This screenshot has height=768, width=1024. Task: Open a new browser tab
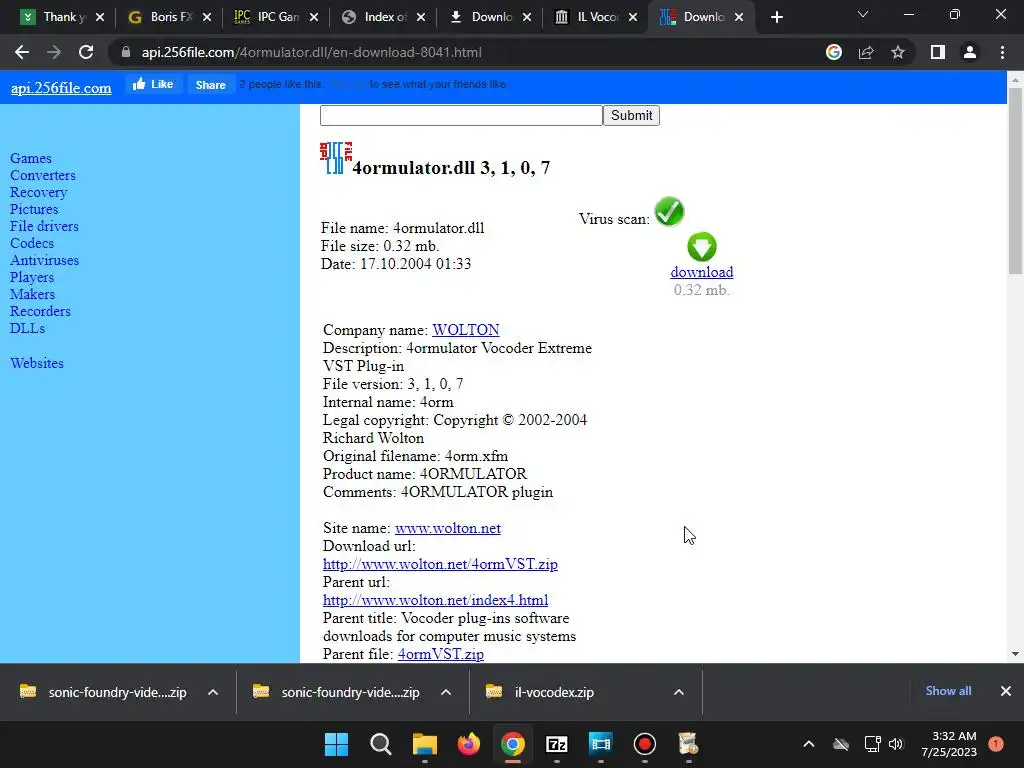click(x=776, y=18)
